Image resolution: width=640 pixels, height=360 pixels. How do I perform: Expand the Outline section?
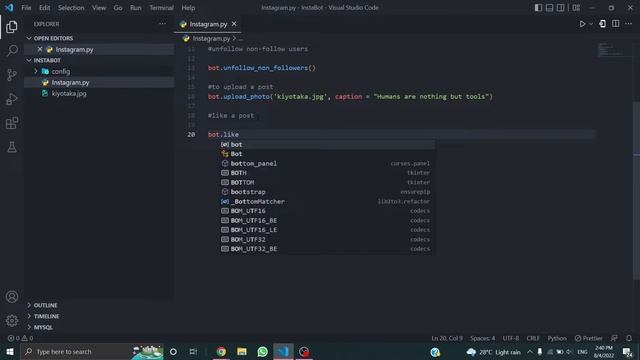(x=99, y=305)
